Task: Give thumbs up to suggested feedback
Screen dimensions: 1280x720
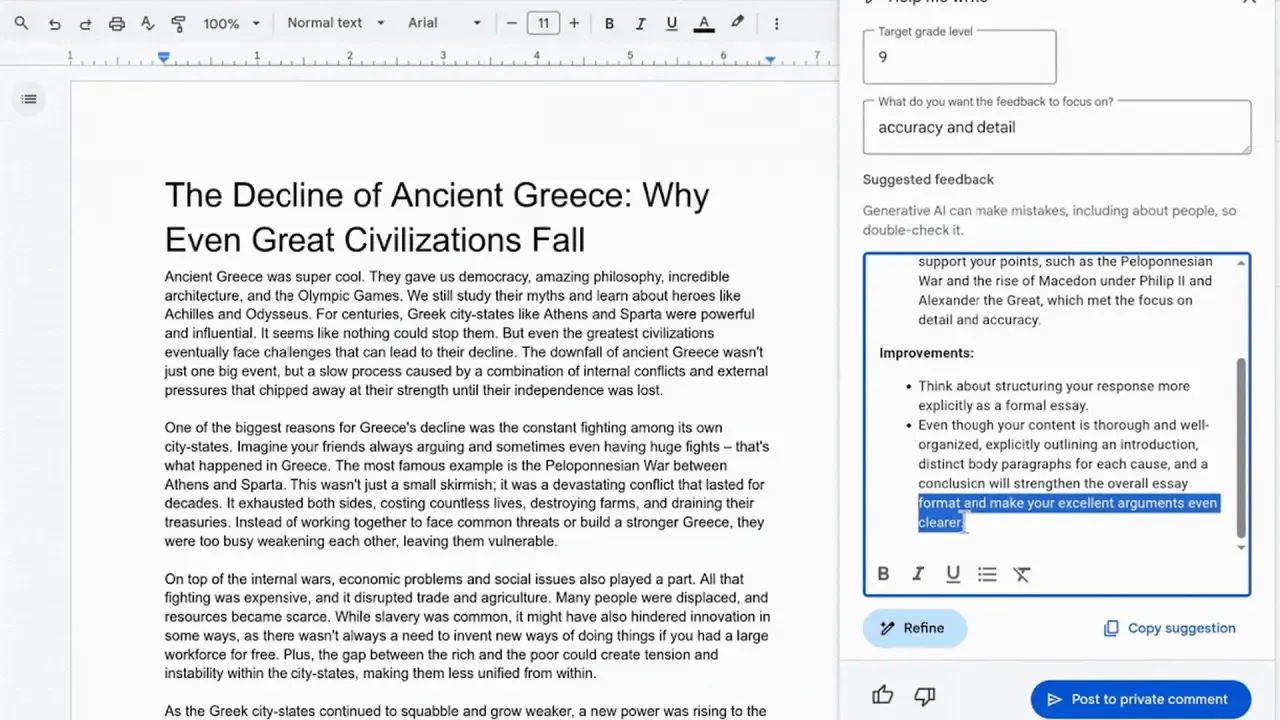Action: tap(882, 696)
